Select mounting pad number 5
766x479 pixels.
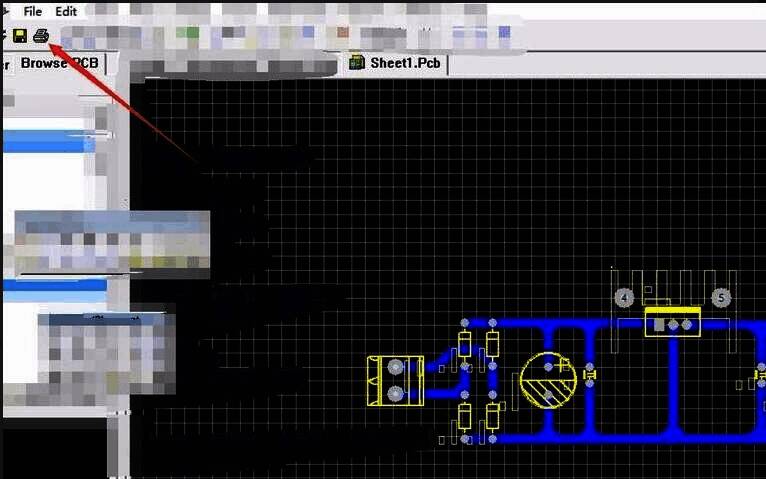(x=720, y=298)
